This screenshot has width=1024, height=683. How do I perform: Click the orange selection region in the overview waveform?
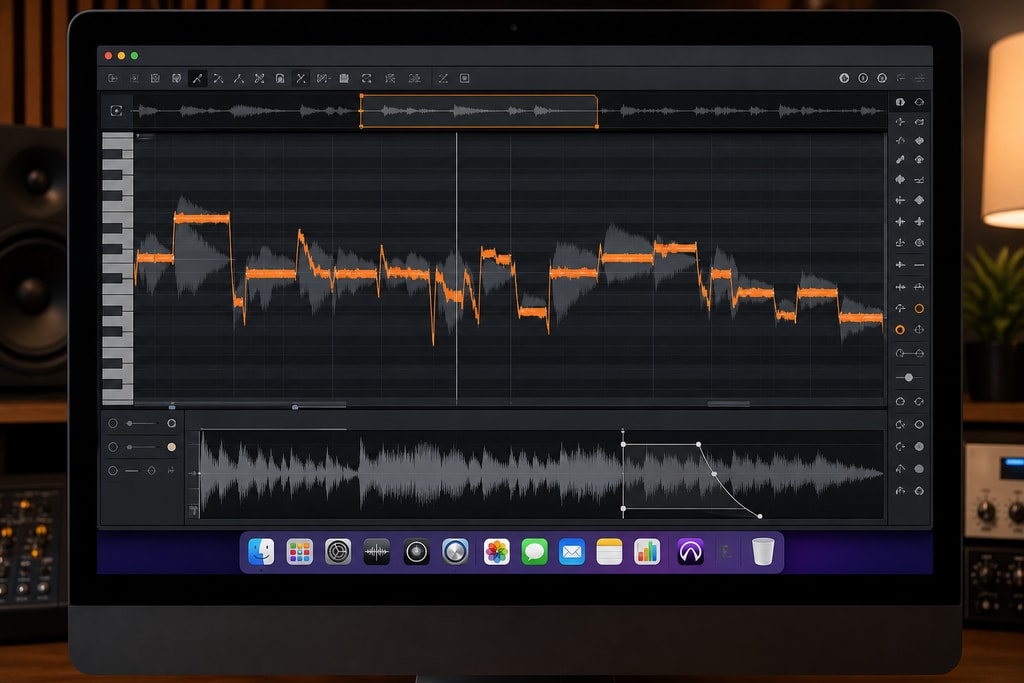479,111
